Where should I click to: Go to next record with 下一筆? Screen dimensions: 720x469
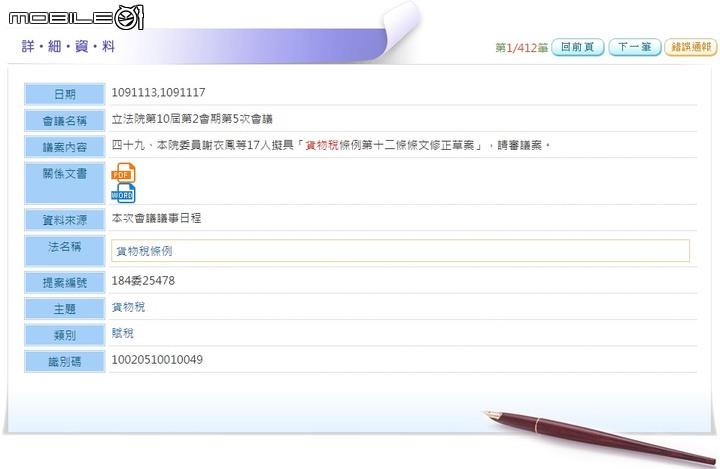point(635,47)
